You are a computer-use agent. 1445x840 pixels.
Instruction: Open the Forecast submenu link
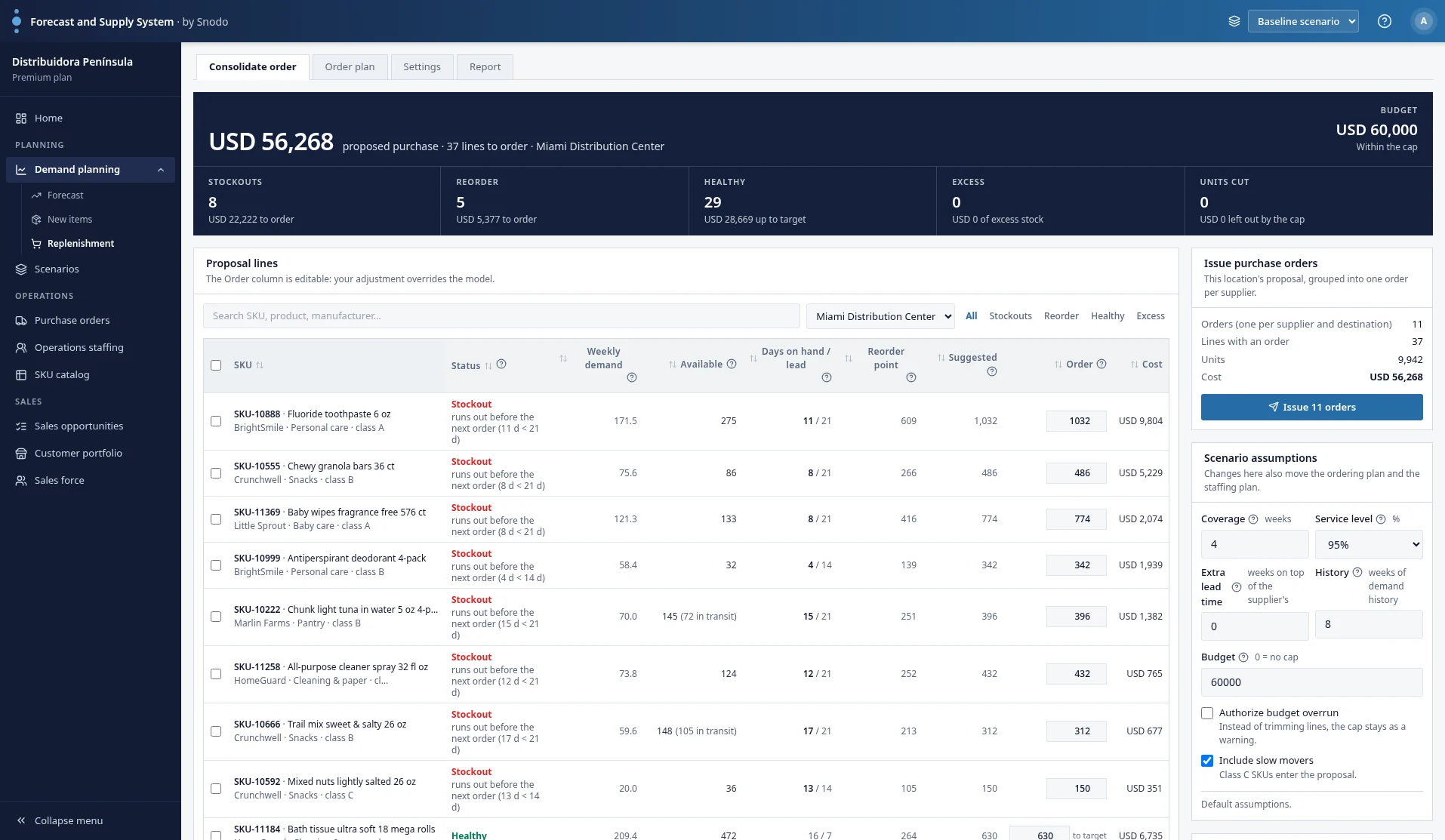tap(66, 195)
